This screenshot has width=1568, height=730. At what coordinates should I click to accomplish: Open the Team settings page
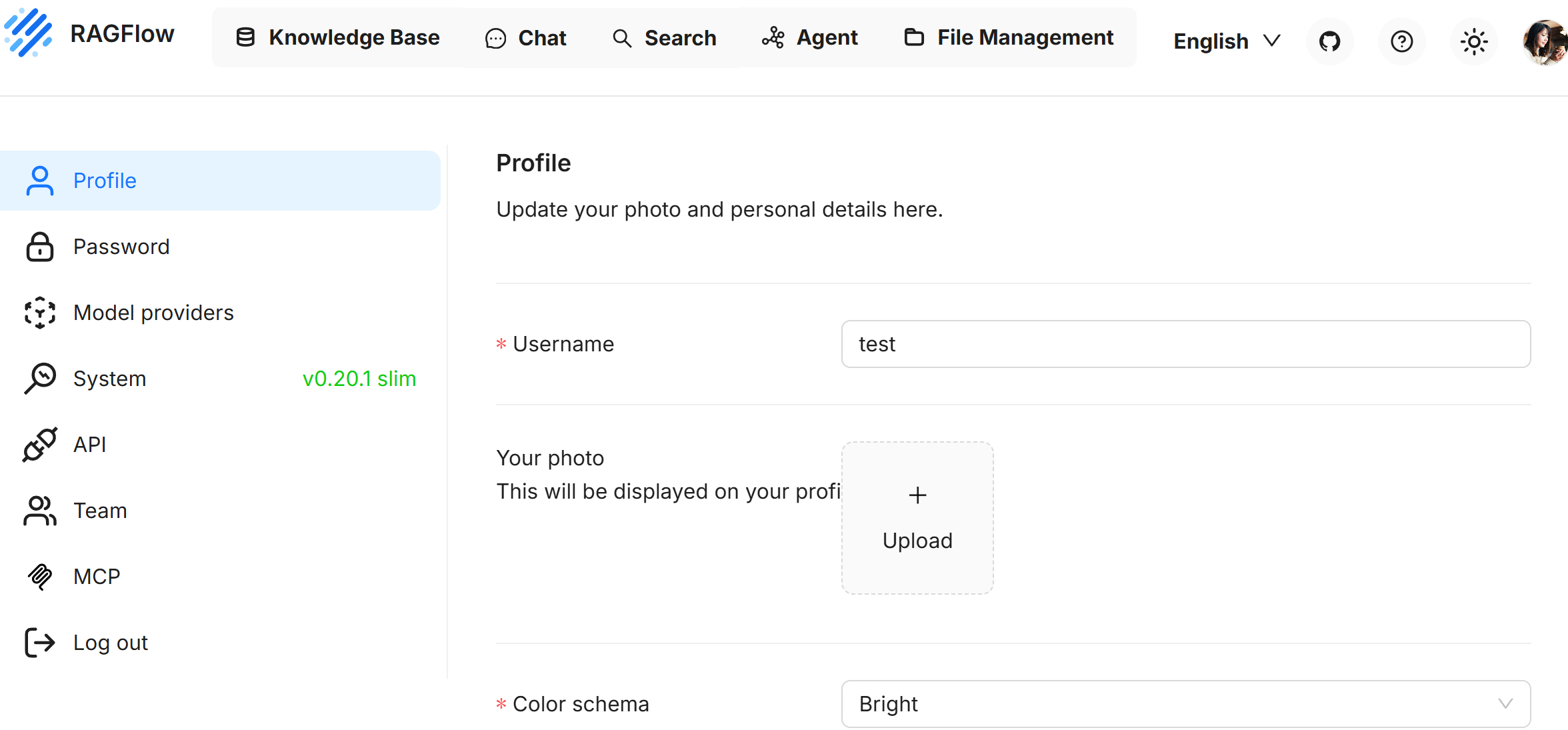click(x=100, y=511)
